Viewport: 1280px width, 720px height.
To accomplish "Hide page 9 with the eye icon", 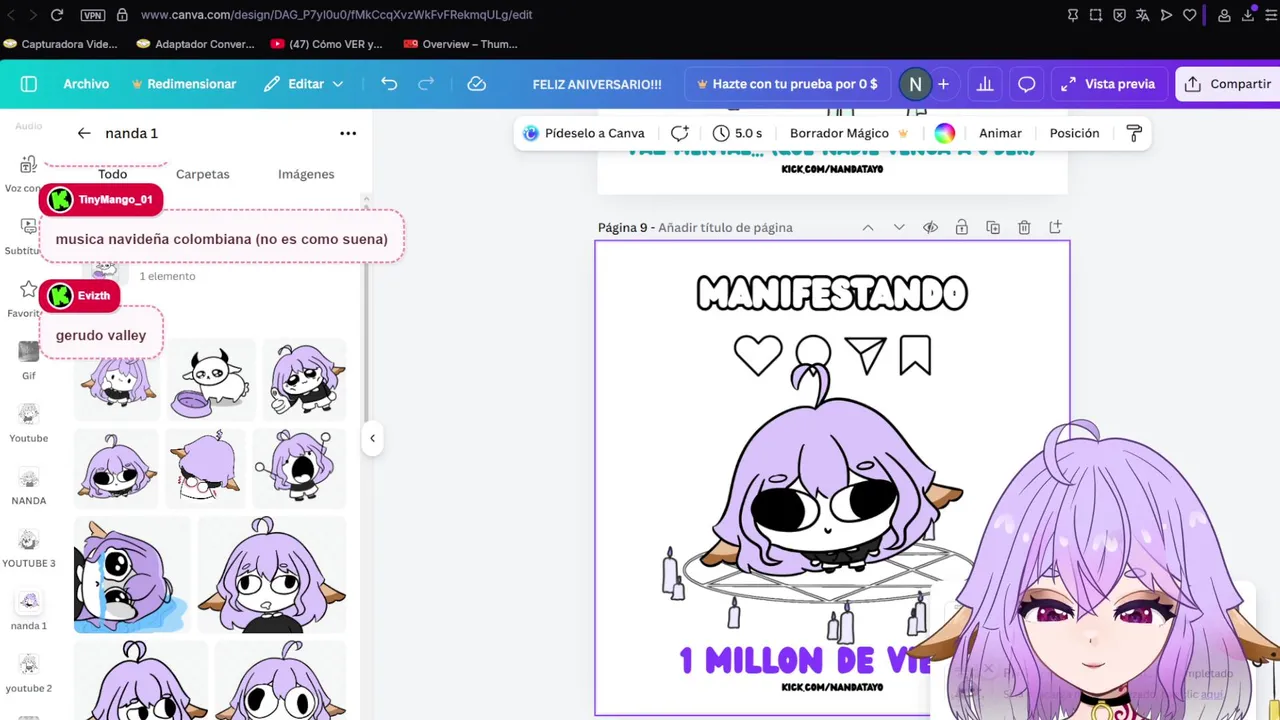I will tap(930, 228).
